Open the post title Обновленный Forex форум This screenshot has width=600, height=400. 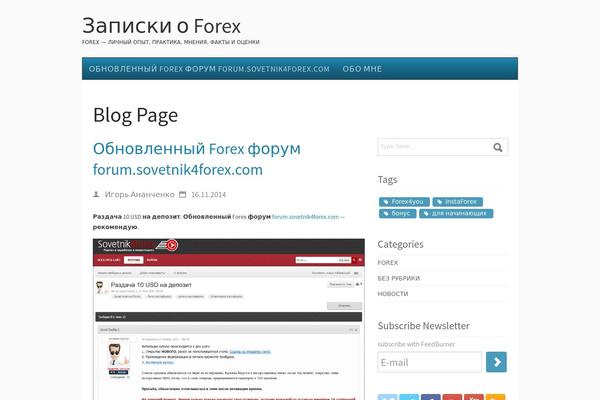click(197, 159)
